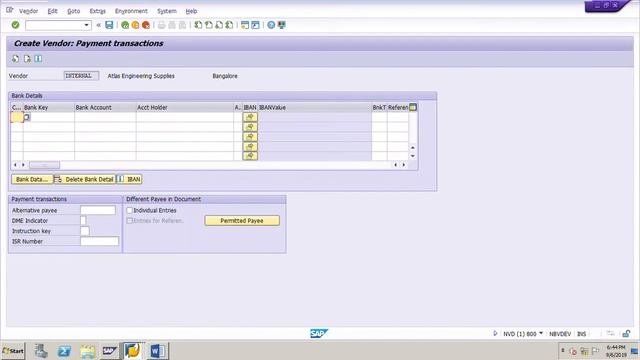This screenshot has width=640, height=360.
Task: Open the System menu
Action: (x=167, y=11)
